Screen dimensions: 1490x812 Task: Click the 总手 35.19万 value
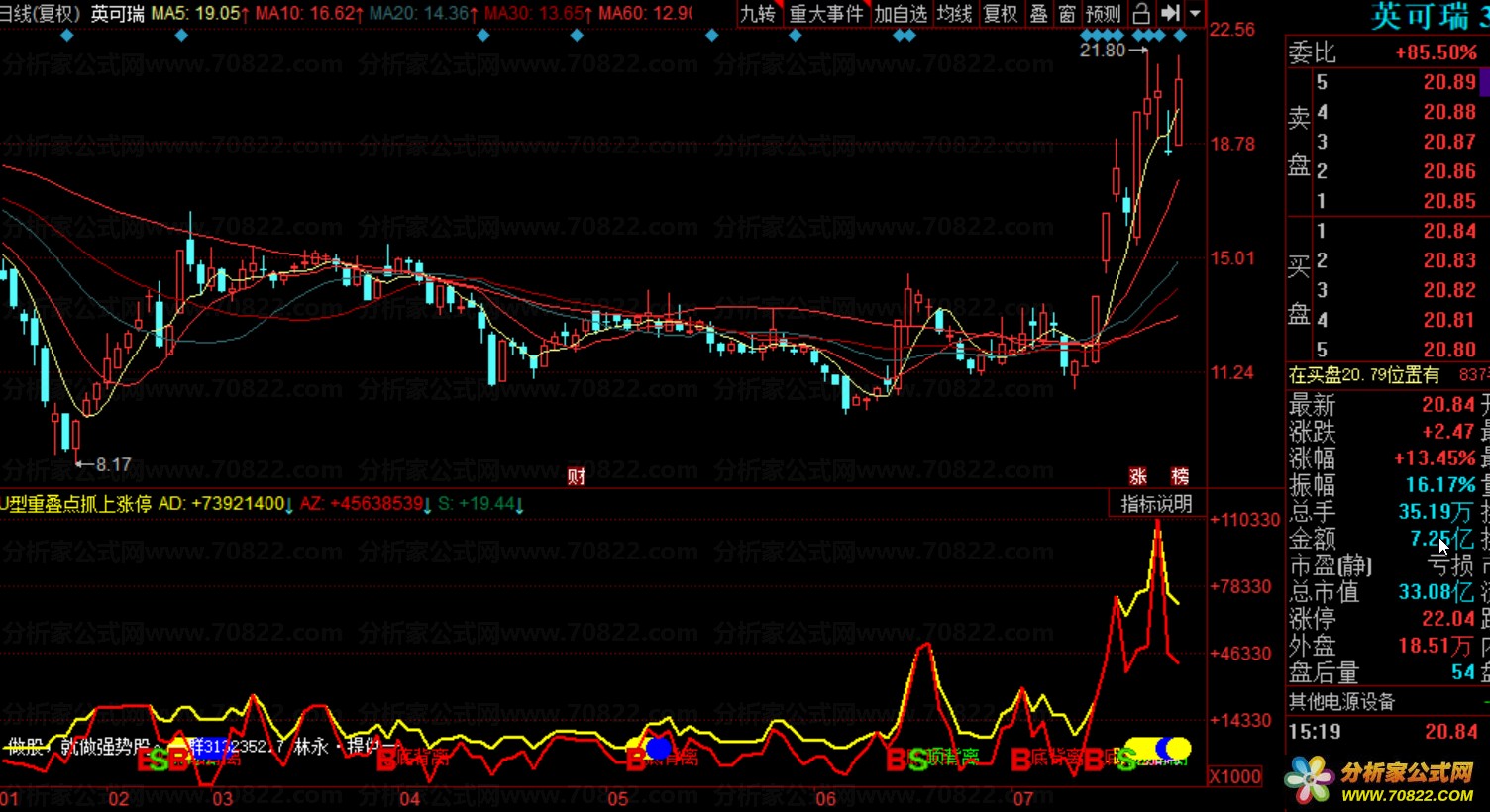coord(1436,512)
